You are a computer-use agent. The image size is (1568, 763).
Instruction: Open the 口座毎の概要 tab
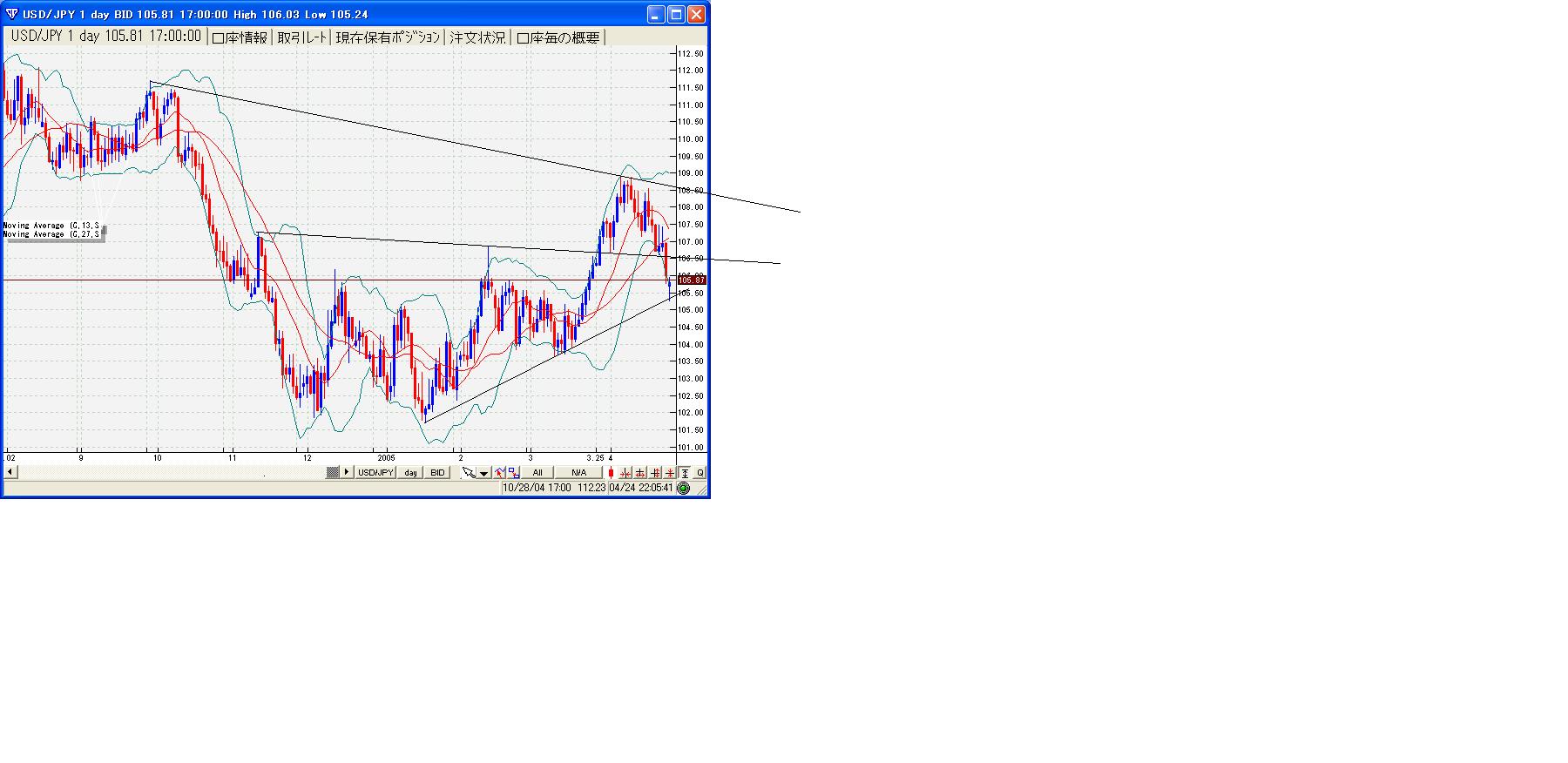point(558,37)
